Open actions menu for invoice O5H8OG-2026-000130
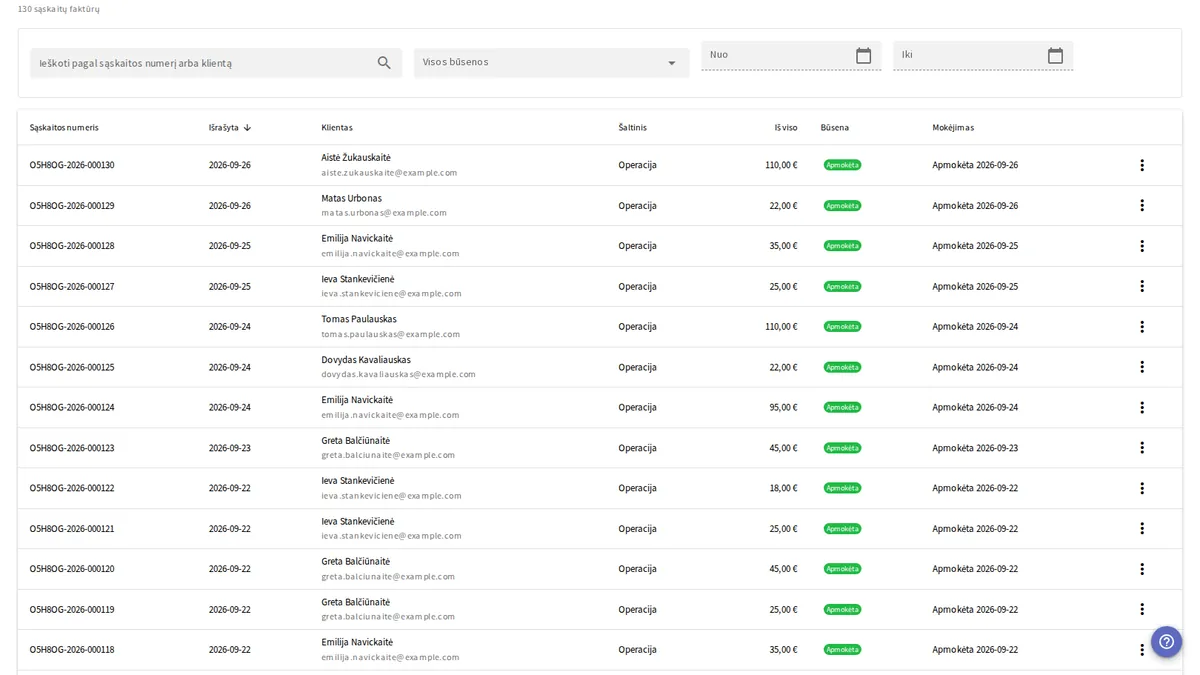Screen dimensions: 1200x675 click(1142, 165)
